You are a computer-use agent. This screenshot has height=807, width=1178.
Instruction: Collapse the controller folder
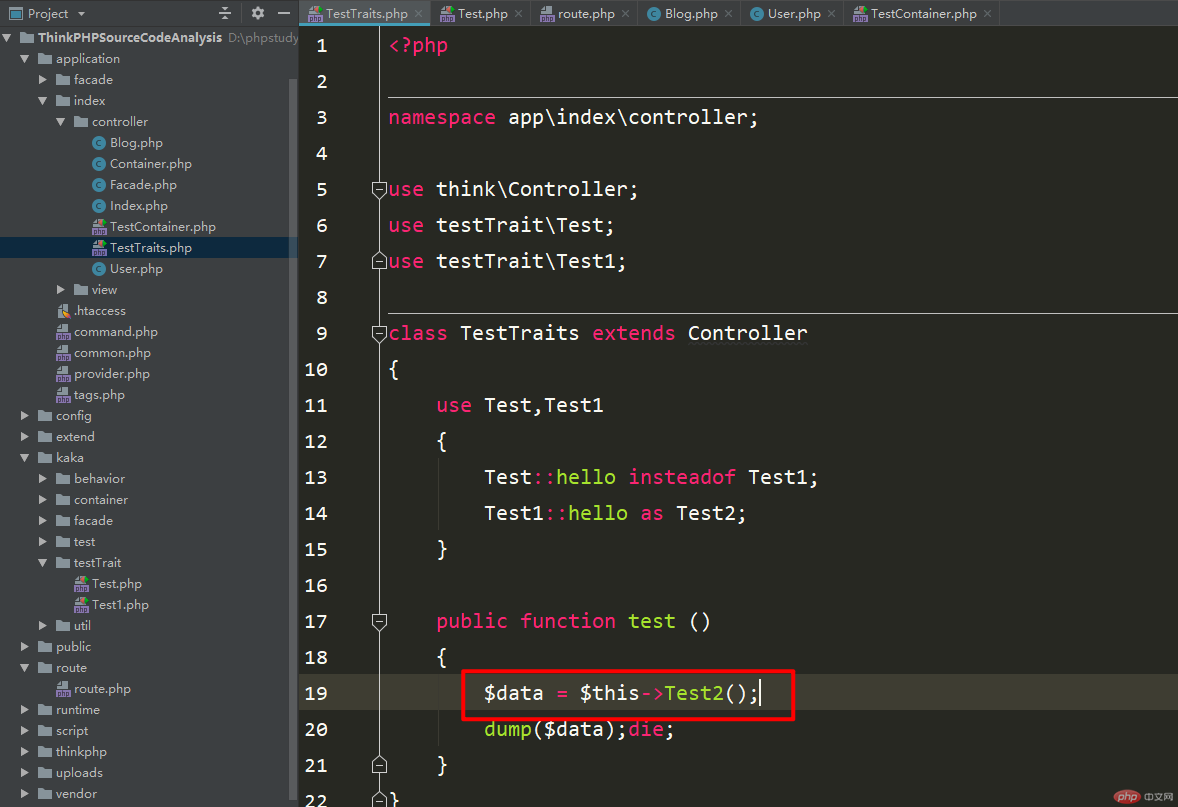point(61,122)
